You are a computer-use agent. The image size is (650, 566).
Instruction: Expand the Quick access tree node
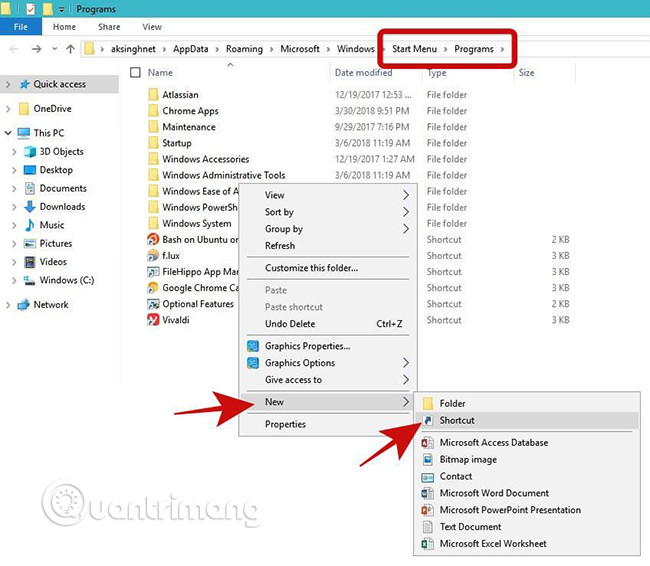click(8, 85)
